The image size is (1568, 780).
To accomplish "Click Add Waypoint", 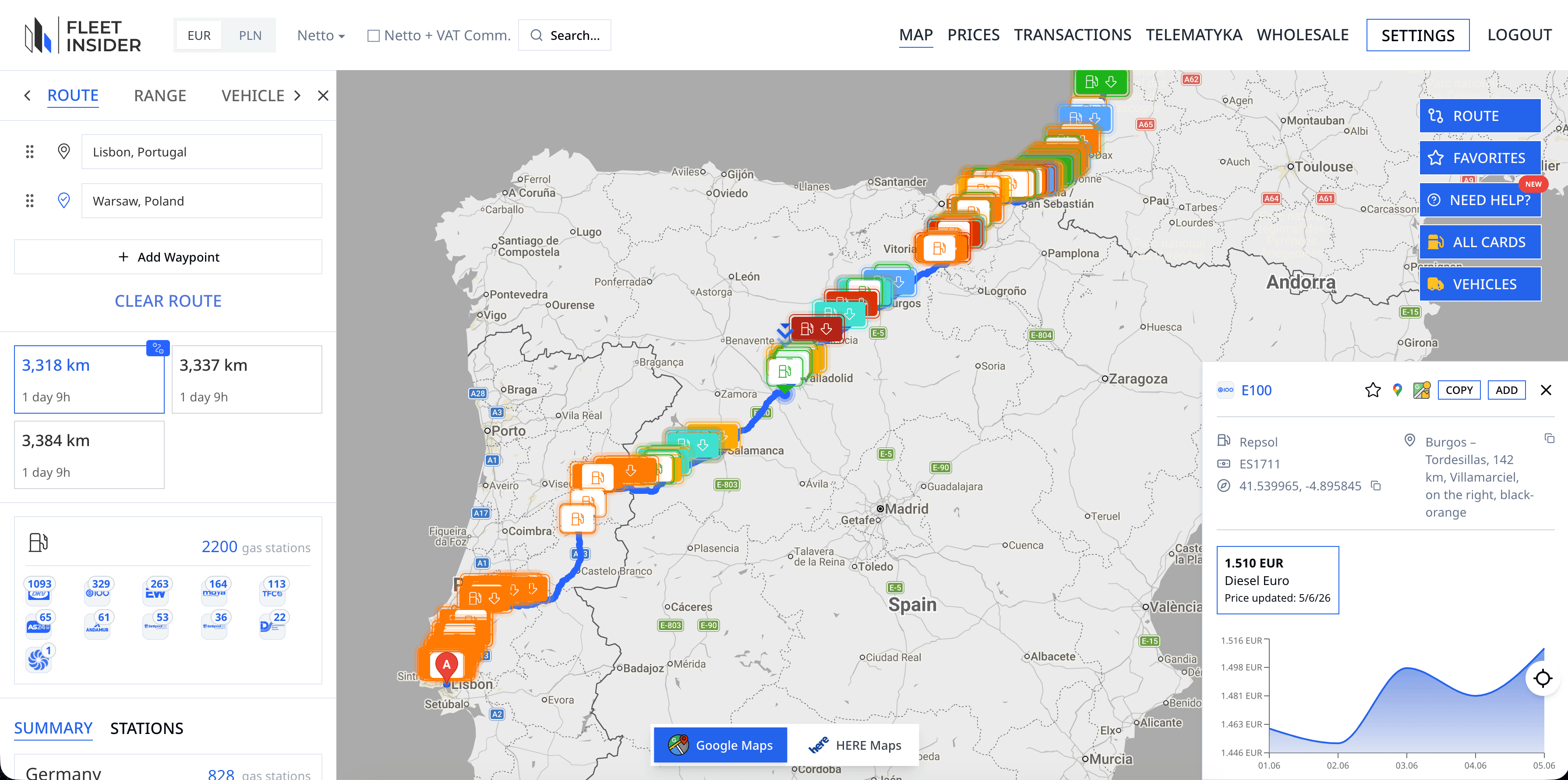I will point(168,257).
